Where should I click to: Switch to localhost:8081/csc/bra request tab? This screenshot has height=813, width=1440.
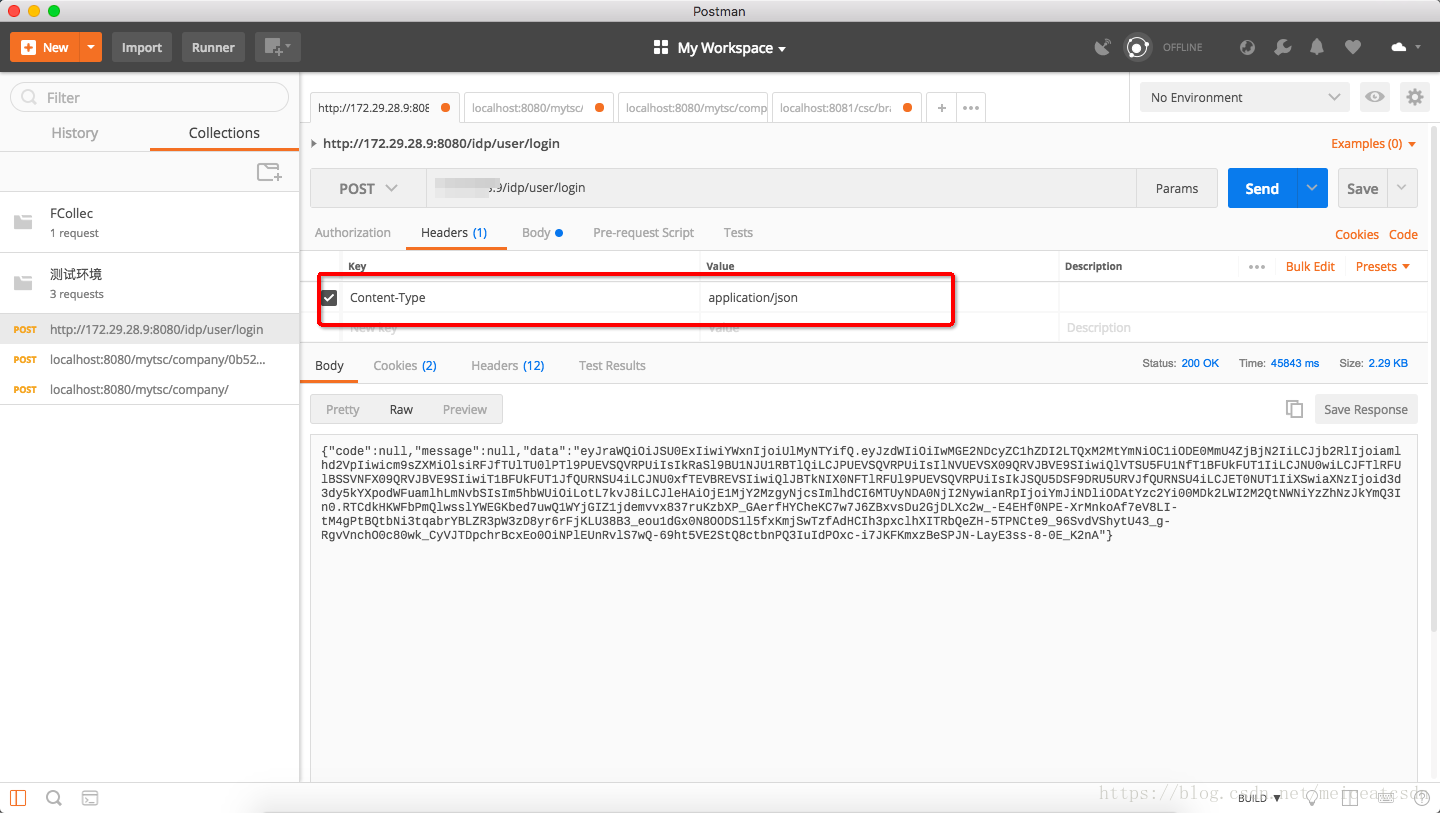(846, 108)
